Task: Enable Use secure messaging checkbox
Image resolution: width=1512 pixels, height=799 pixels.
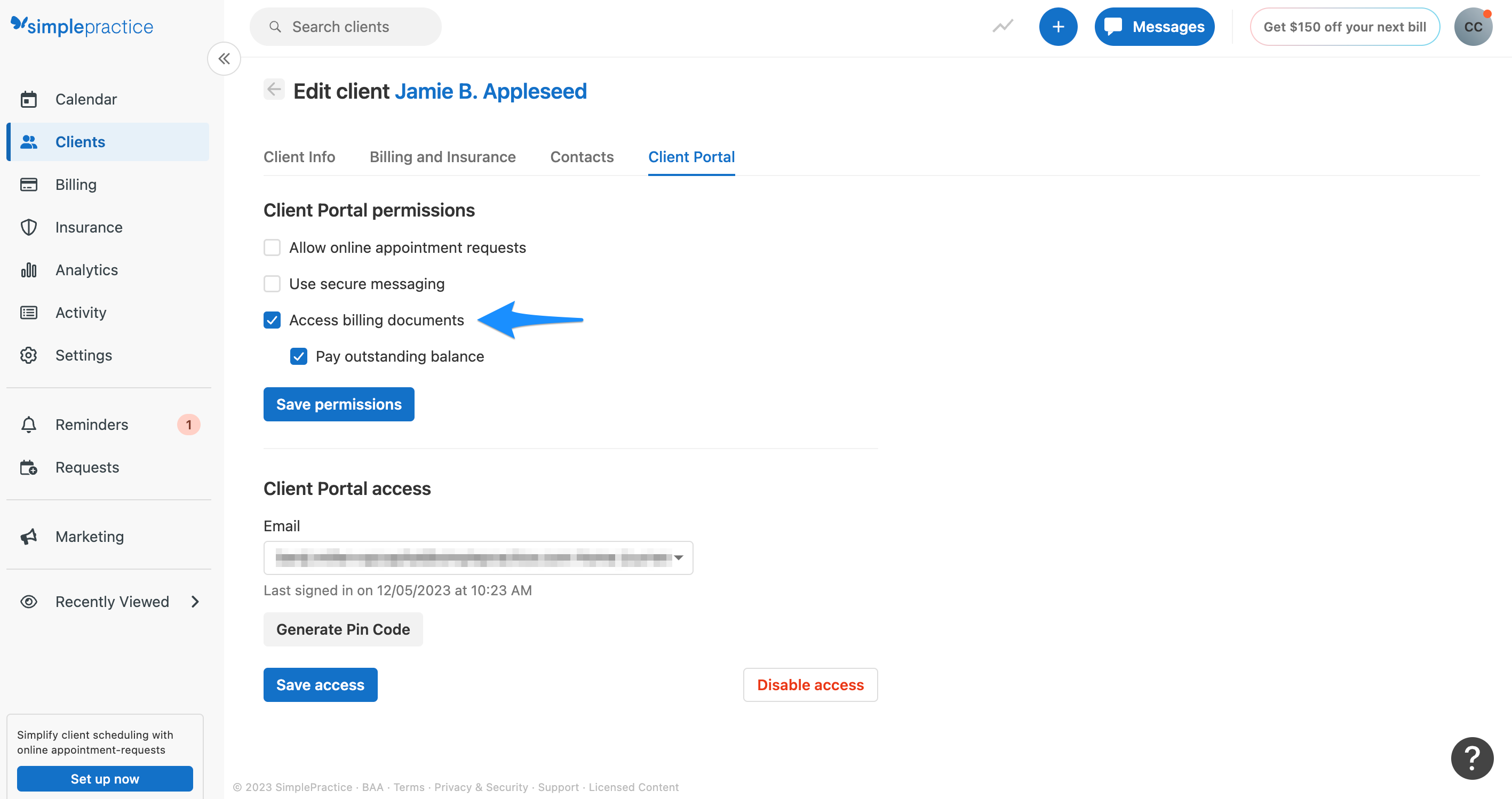Action: (x=272, y=284)
